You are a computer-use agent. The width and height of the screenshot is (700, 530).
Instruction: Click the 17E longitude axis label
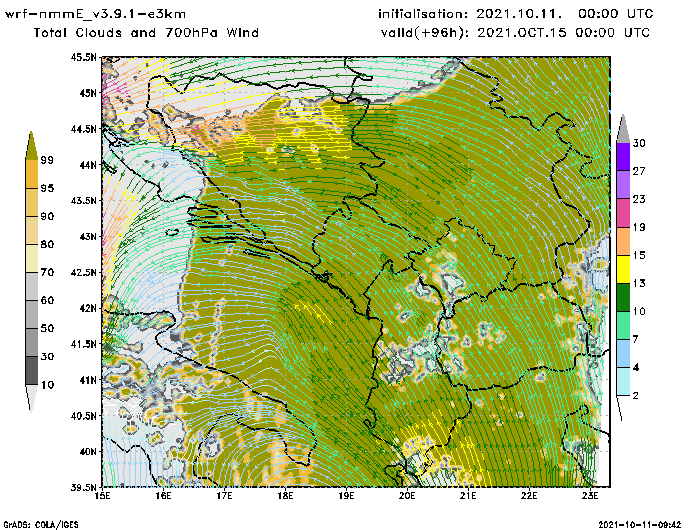[x=225, y=496]
